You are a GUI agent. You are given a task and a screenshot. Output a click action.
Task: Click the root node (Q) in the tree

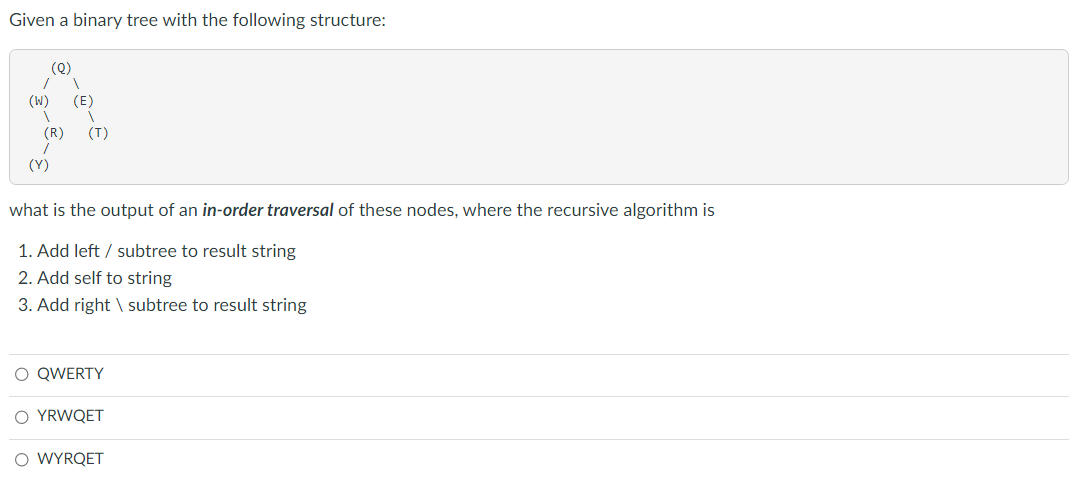click(x=61, y=68)
